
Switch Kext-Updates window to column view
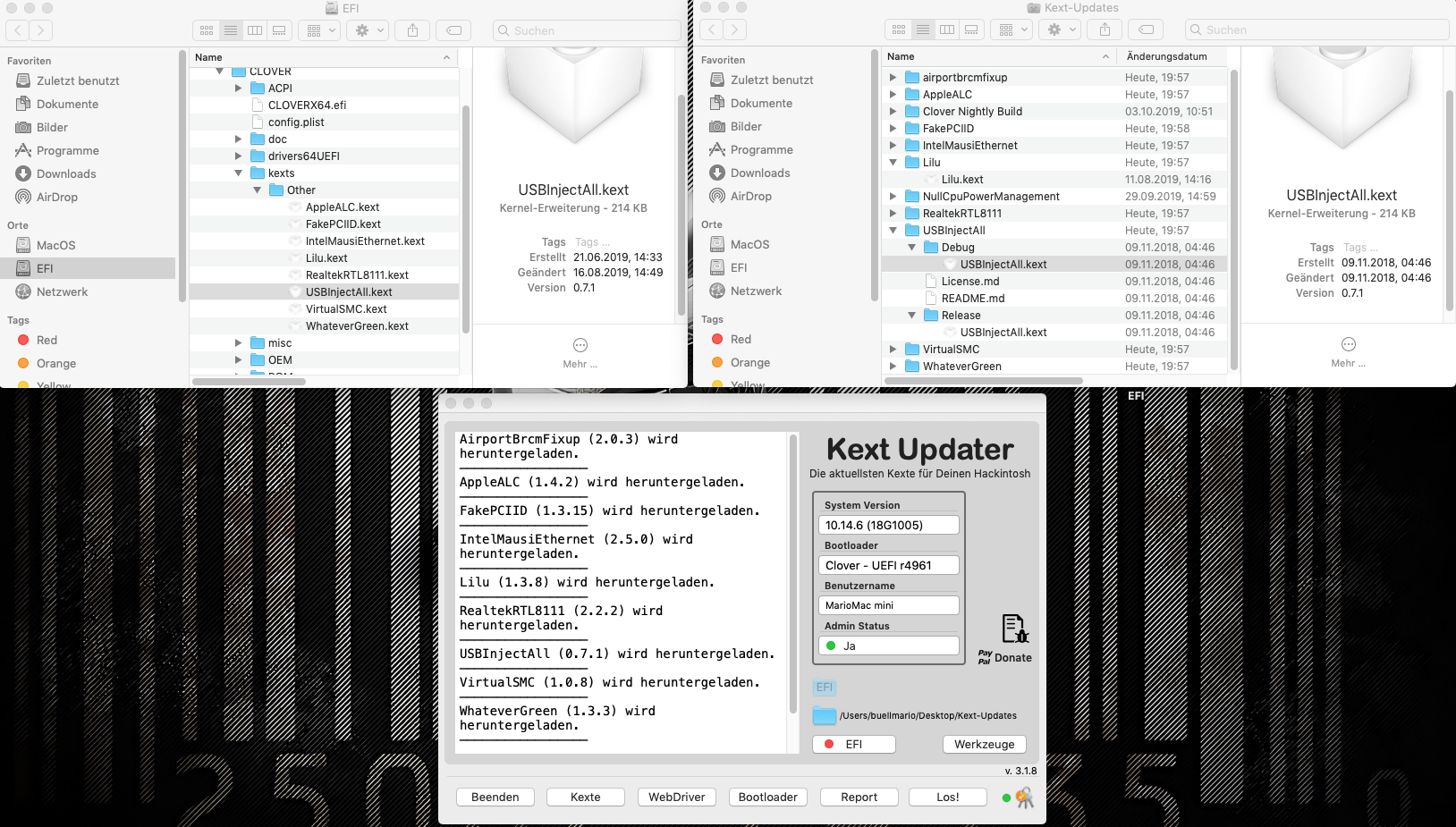tap(947, 30)
